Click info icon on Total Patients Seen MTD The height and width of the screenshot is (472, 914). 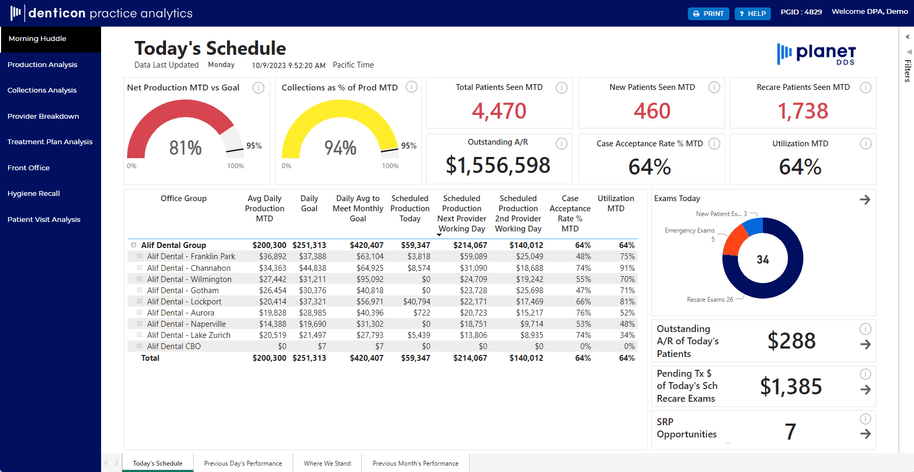pos(561,88)
